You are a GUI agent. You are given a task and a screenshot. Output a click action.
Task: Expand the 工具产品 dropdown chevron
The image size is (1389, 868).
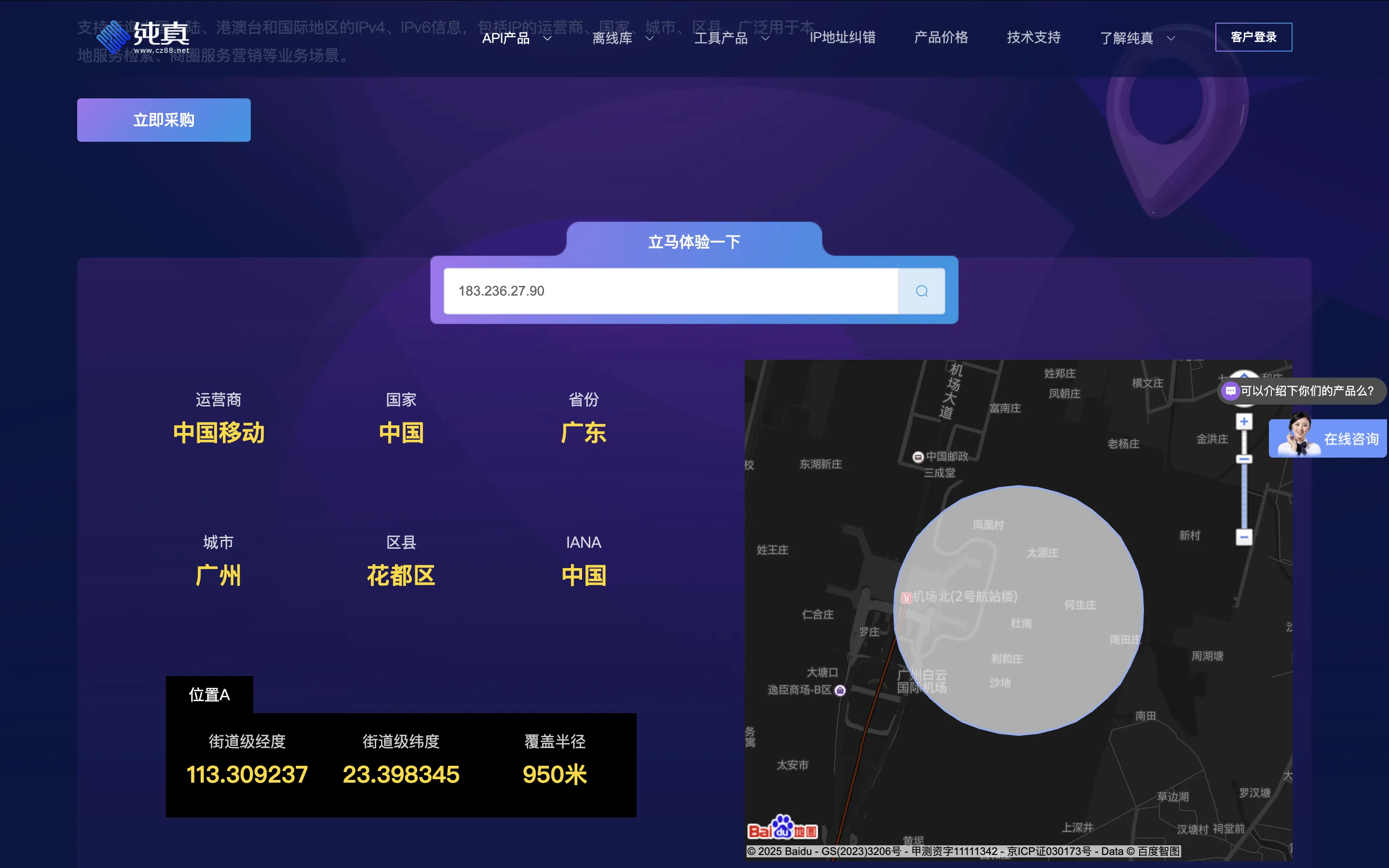pos(765,39)
